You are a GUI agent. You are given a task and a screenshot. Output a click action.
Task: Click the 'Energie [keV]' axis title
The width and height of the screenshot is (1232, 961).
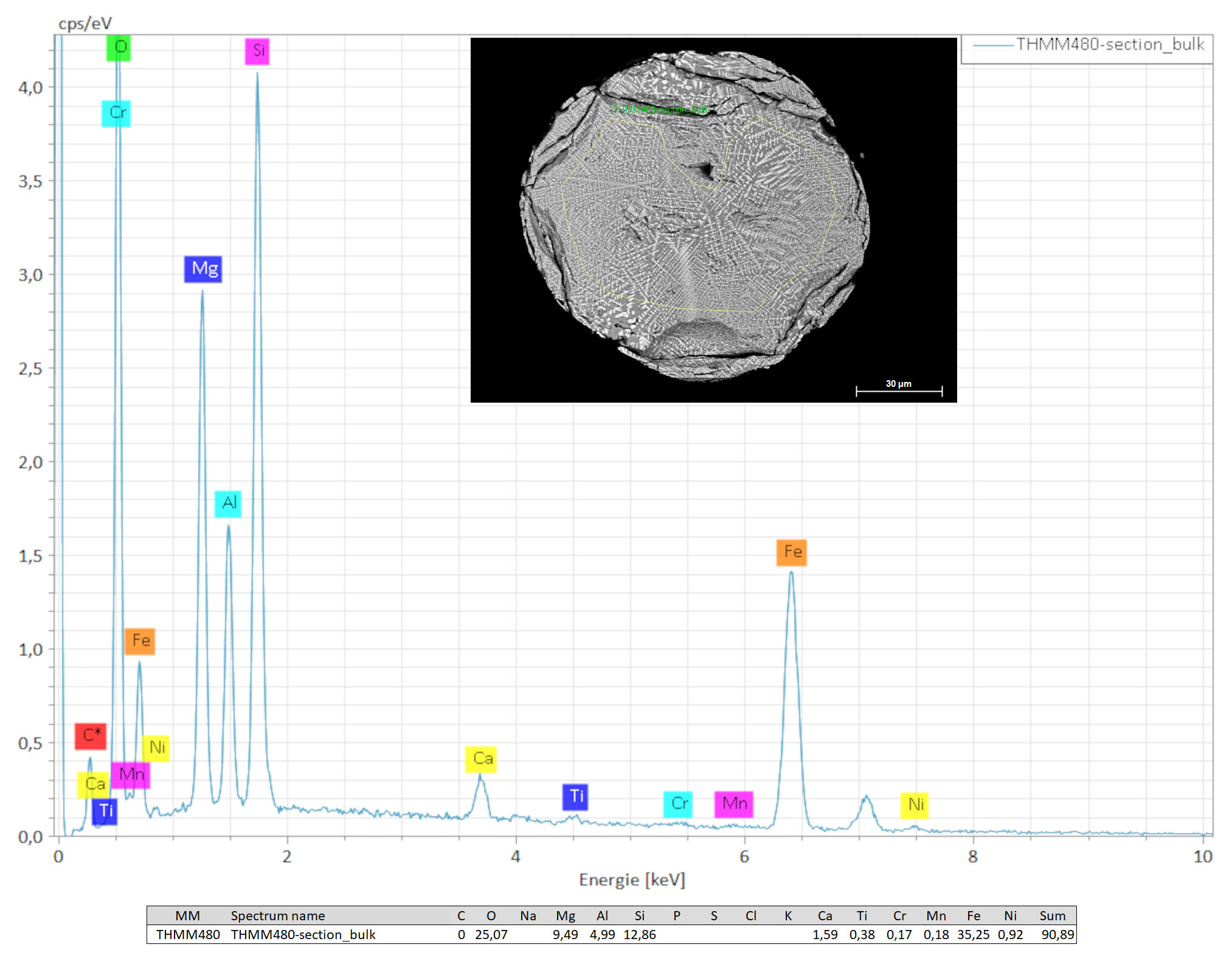click(632, 880)
